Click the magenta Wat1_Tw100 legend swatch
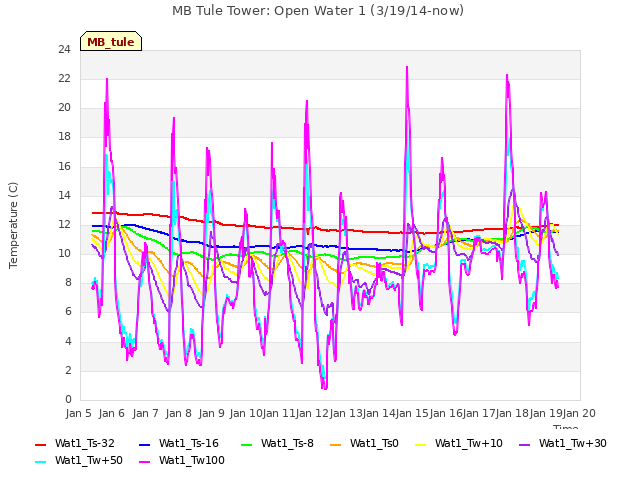The height and width of the screenshot is (480, 640). pyautogui.click(x=144, y=461)
